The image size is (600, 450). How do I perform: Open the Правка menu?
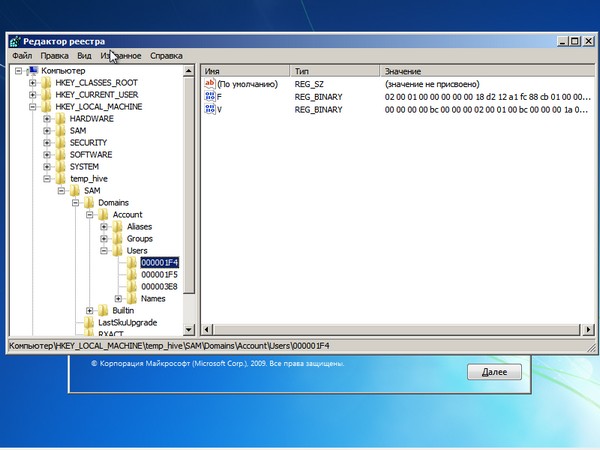coord(55,56)
